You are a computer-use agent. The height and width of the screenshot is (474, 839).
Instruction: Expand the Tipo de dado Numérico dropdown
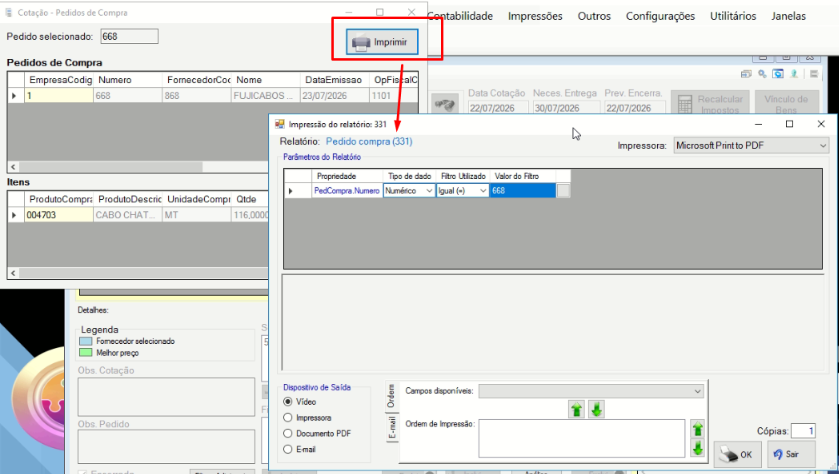click(x=409, y=190)
